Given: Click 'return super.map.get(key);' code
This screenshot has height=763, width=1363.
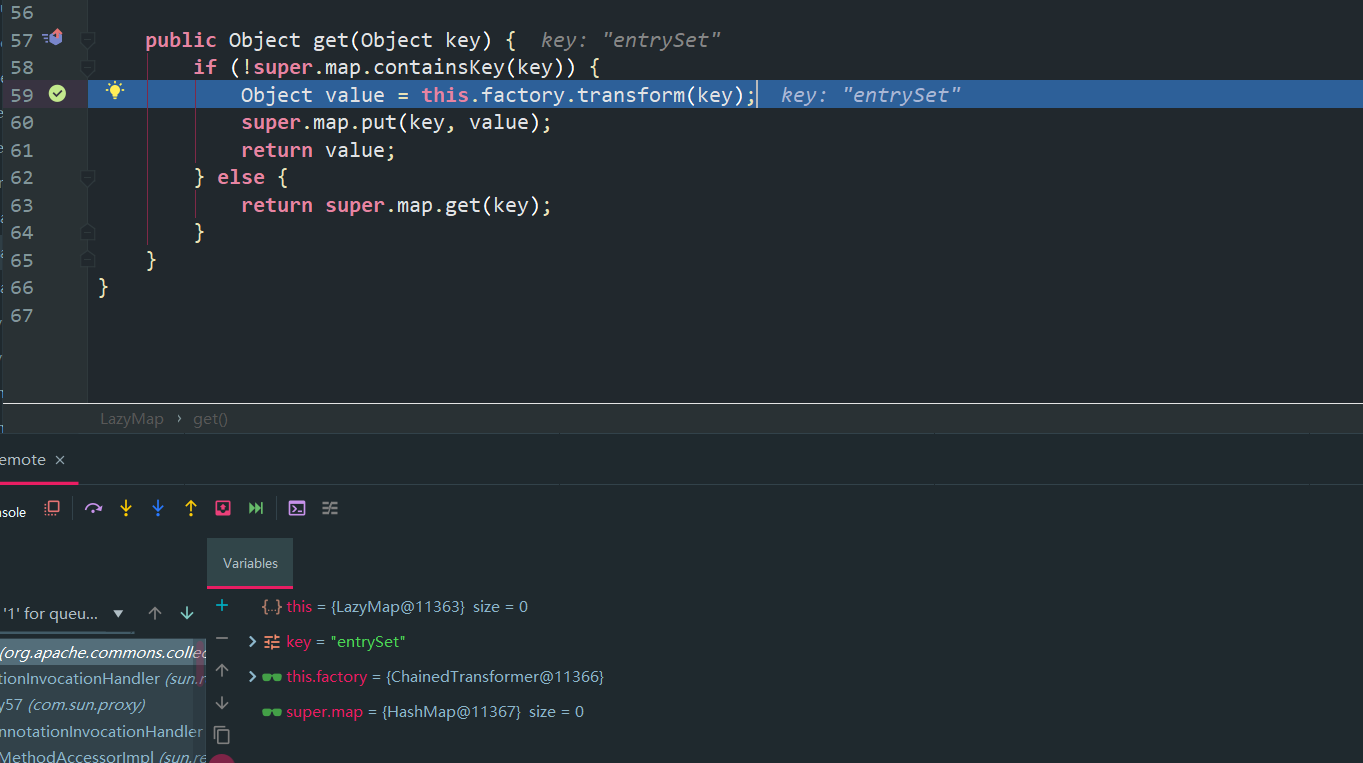Looking at the screenshot, I should pyautogui.click(x=396, y=205).
